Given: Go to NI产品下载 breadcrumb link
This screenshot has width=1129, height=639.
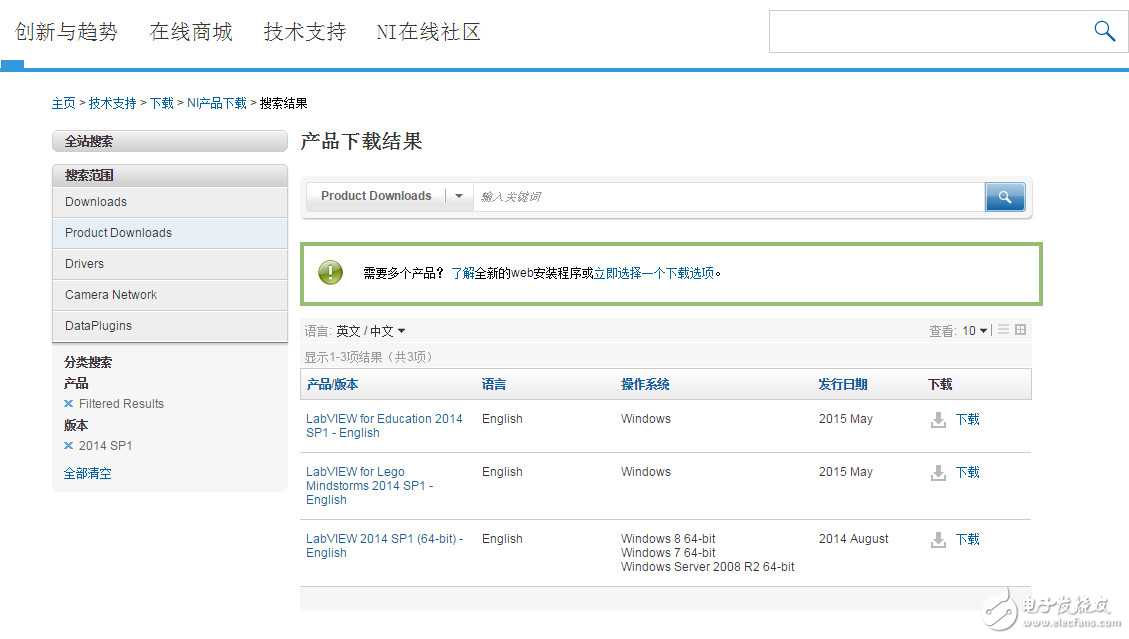Looking at the screenshot, I should 217,103.
